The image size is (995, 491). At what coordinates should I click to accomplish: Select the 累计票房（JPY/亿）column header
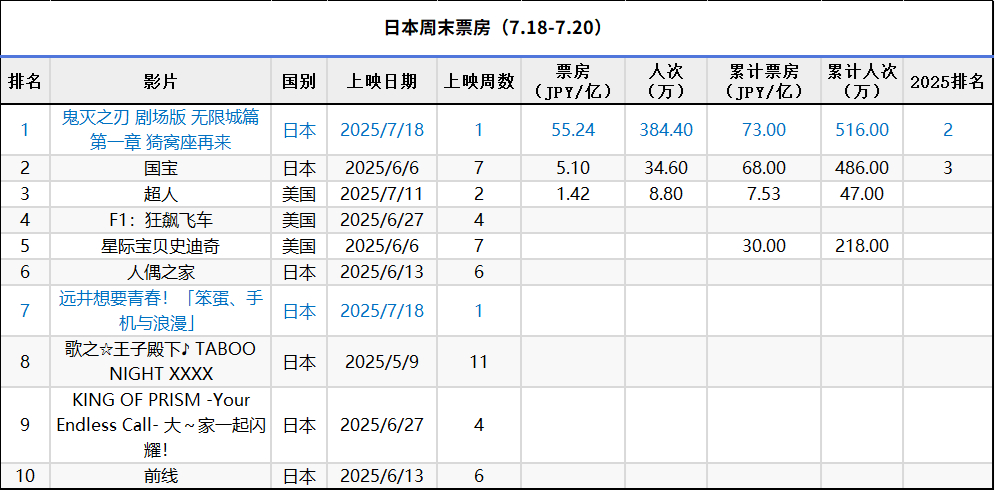coord(764,81)
